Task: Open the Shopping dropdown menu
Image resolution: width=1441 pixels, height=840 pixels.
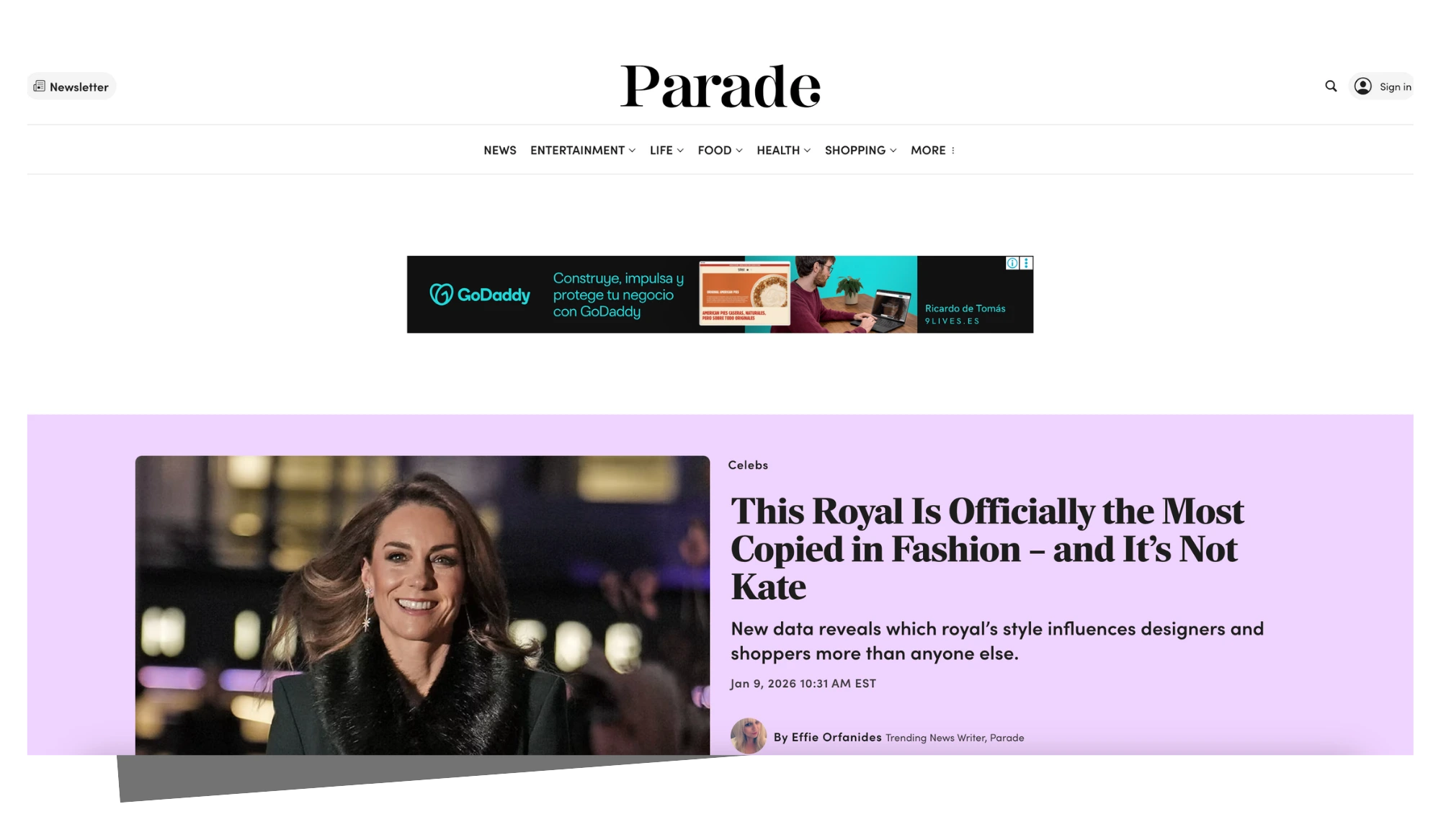Action: pos(860,150)
